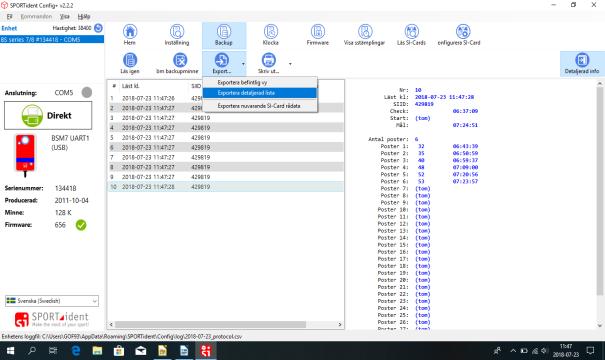Screen dimensions: 605x360
Task: Open the Fil menu
Action: [10, 16]
